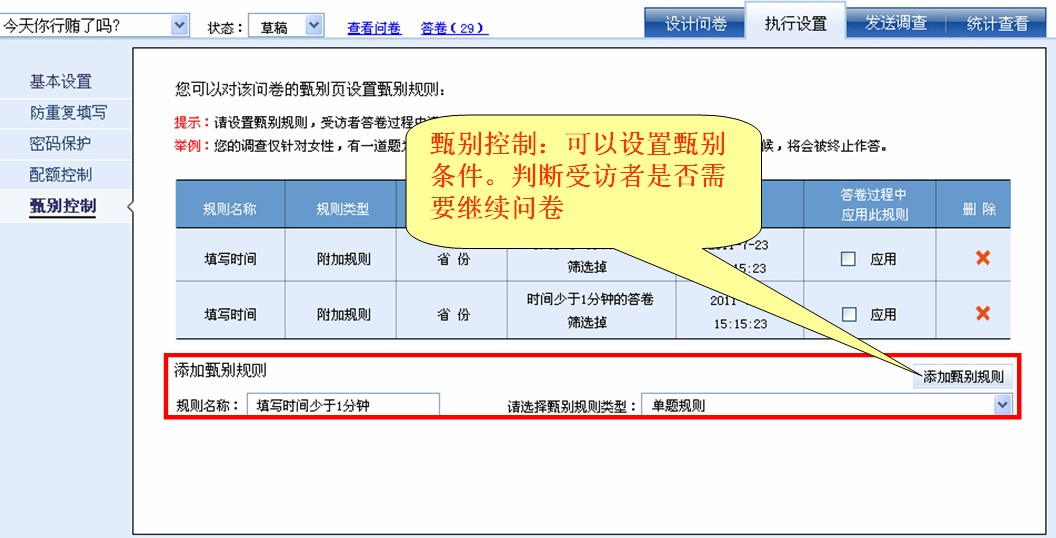Go to 密码保护 settings in the sidebar
The image size is (1056, 538).
coord(60,143)
